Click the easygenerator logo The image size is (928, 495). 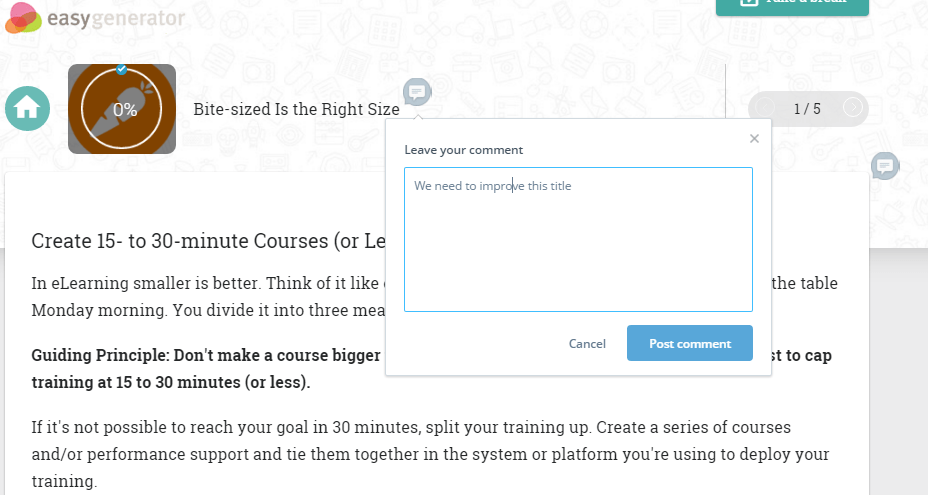[x=96, y=17]
